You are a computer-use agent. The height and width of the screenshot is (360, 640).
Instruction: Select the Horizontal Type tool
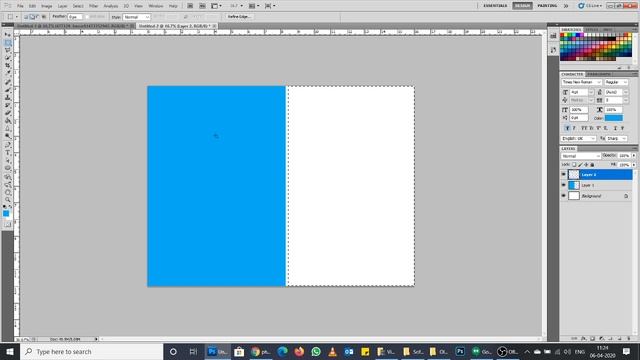(x=7, y=153)
